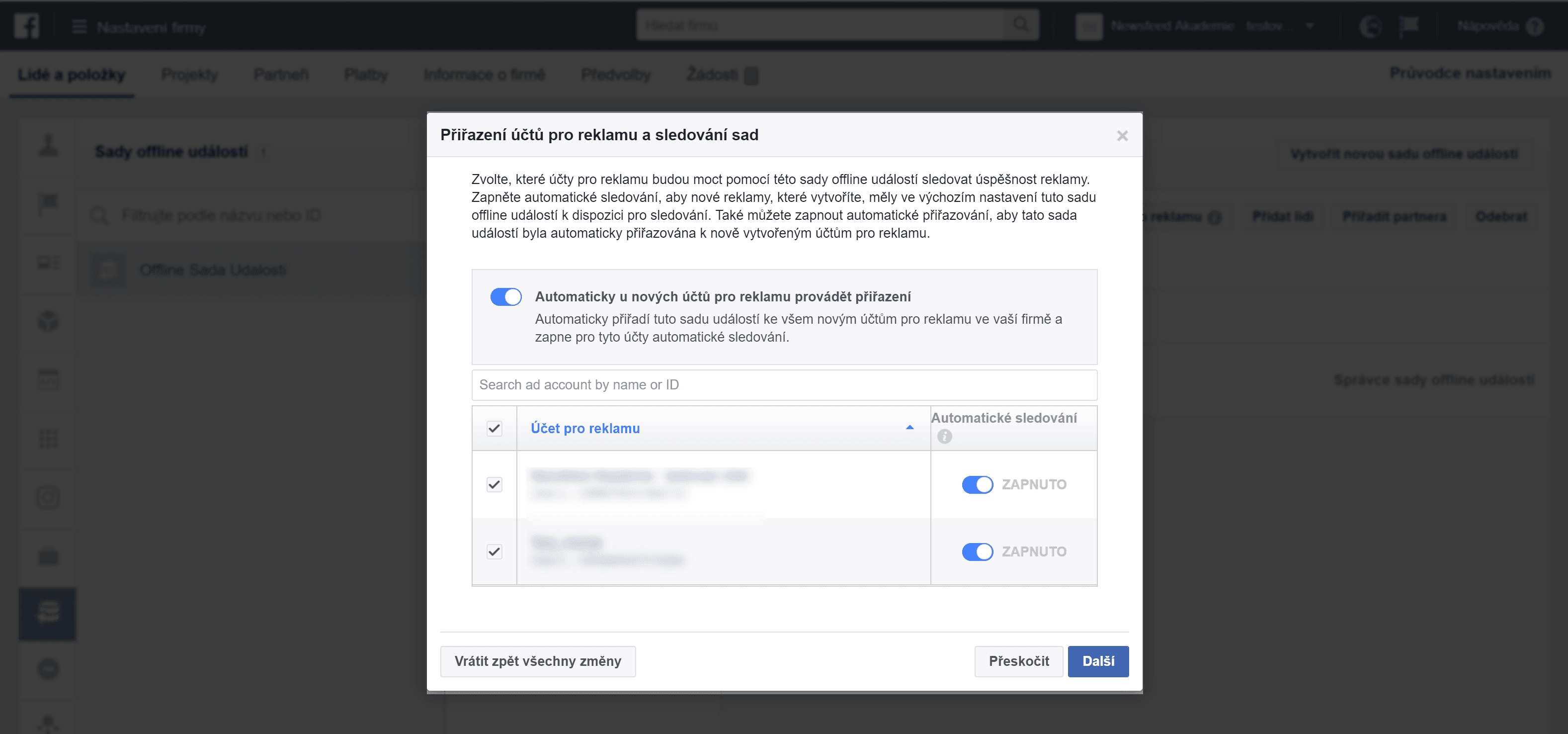Click the Search ad account input field

point(784,385)
